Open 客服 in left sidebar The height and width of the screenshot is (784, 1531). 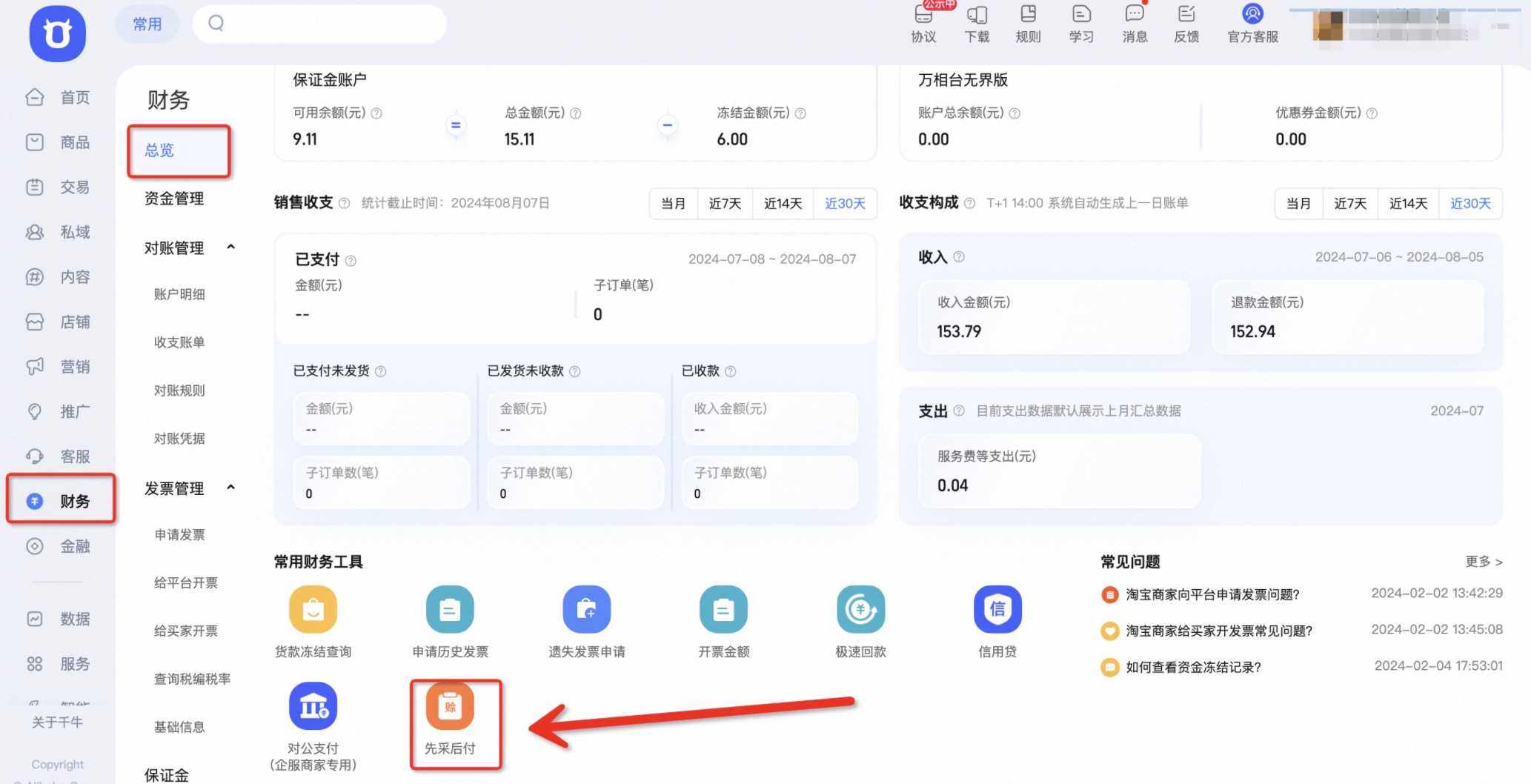coord(58,456)
